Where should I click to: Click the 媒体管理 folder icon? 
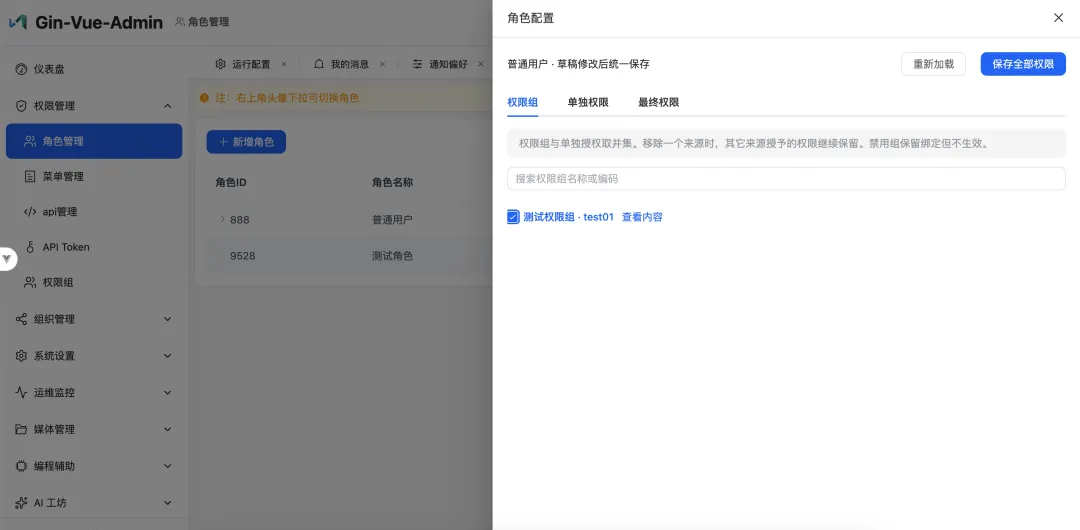coord(21,429)
